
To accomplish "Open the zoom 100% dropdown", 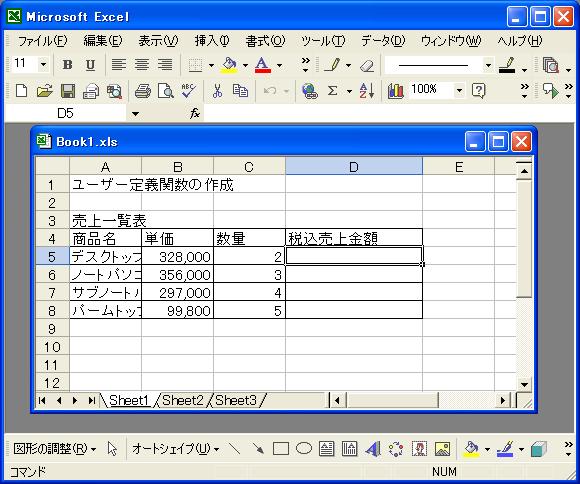I will click(x=459, y=90).
